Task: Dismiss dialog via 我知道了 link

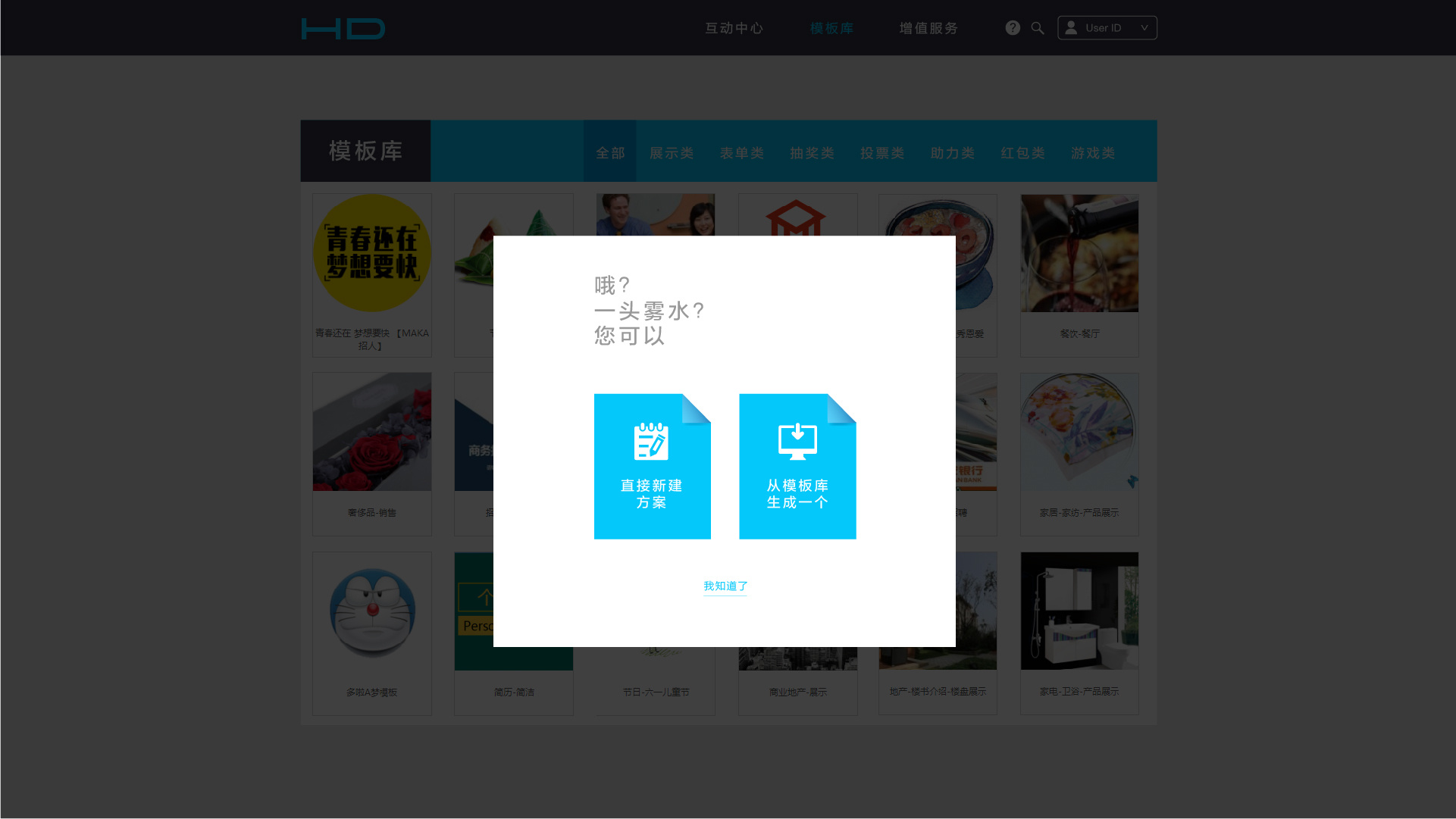Action: 725,586
